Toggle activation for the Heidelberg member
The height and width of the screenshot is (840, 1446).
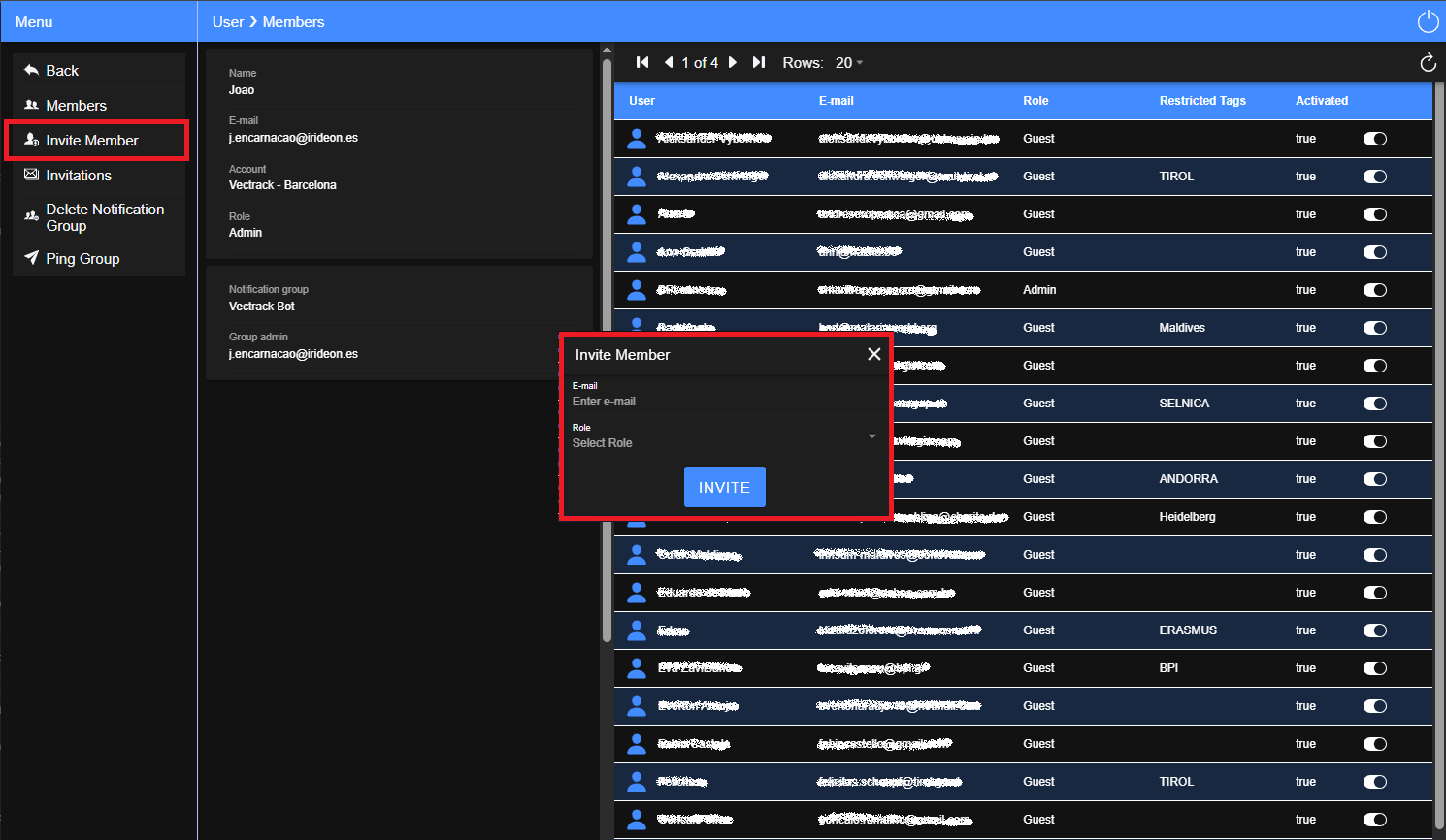pyautogui.click(x=1375, y=517)
